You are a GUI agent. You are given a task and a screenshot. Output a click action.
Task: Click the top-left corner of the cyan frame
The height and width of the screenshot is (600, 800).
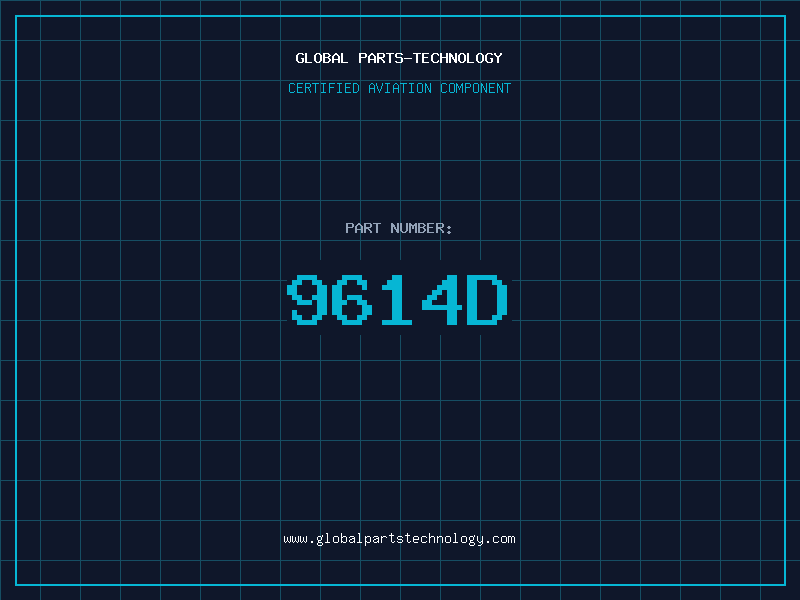click(16, 16)
